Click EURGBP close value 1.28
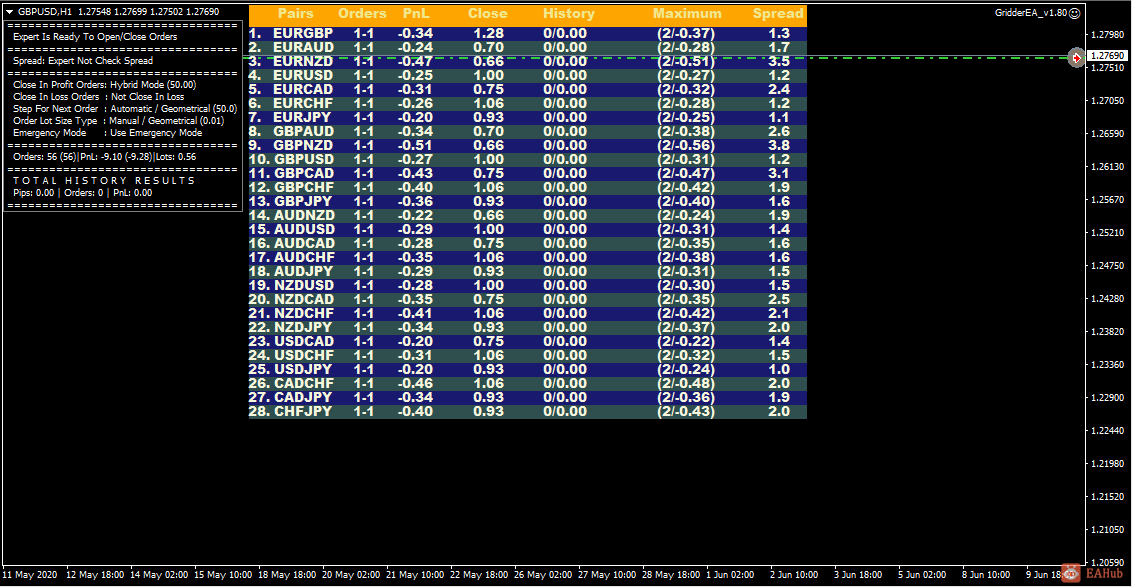Screen dimensions: 1132x588 tap(489, 33)
